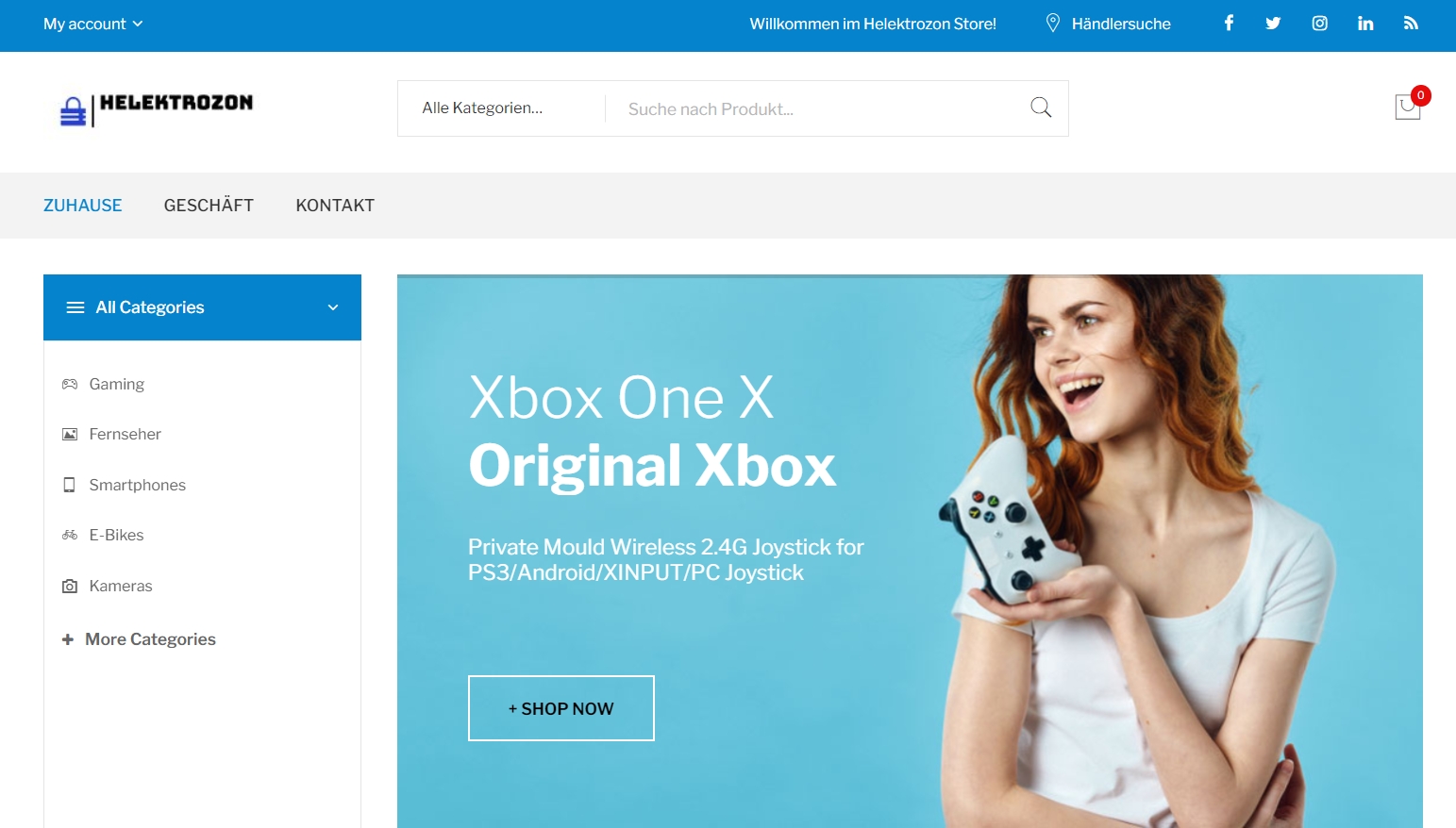Select the Kameras category
Viewport: 1456px width, 828px height.
point(121,586)
